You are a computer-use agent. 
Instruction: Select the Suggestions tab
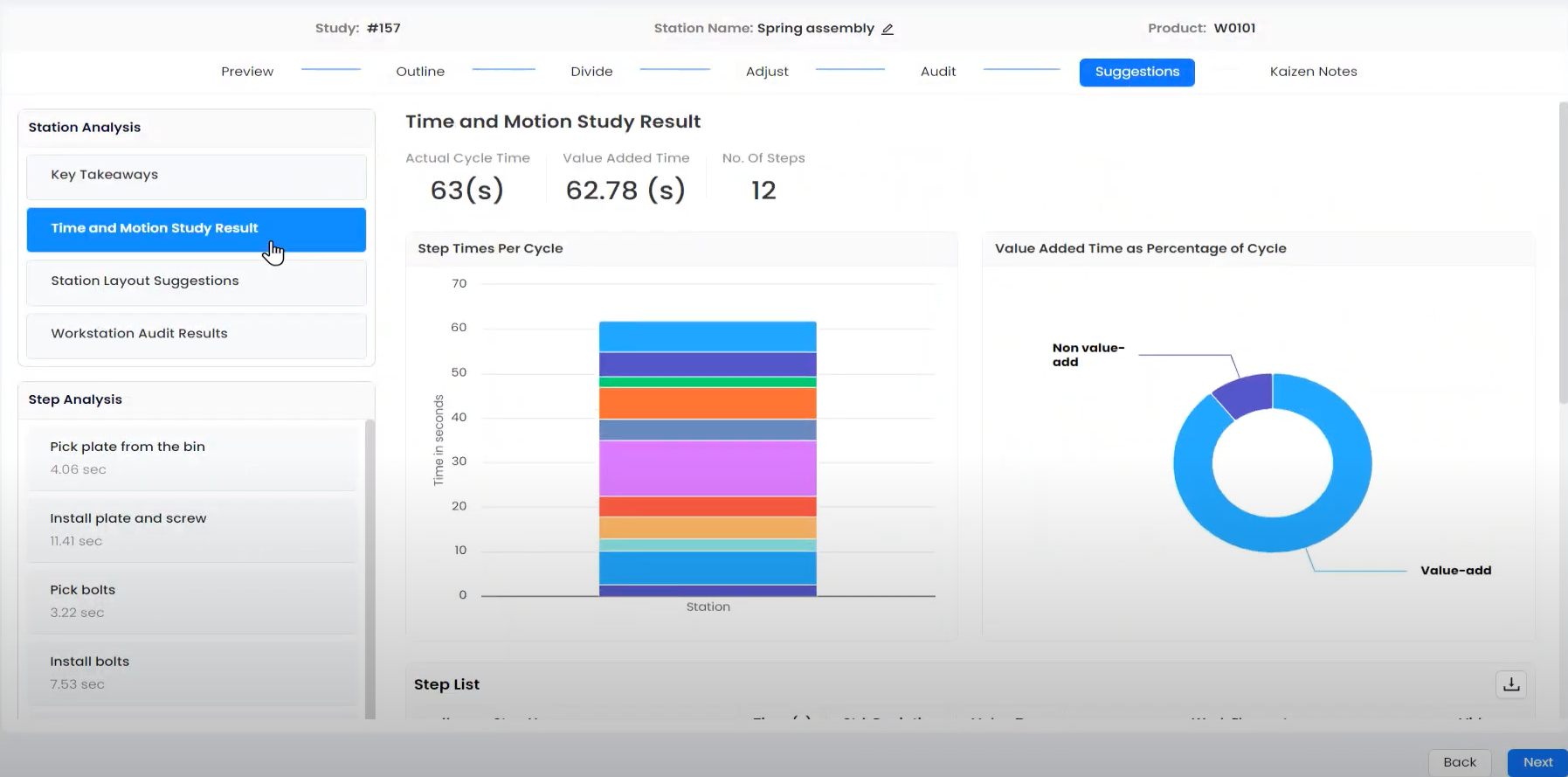click(1136, 72)
